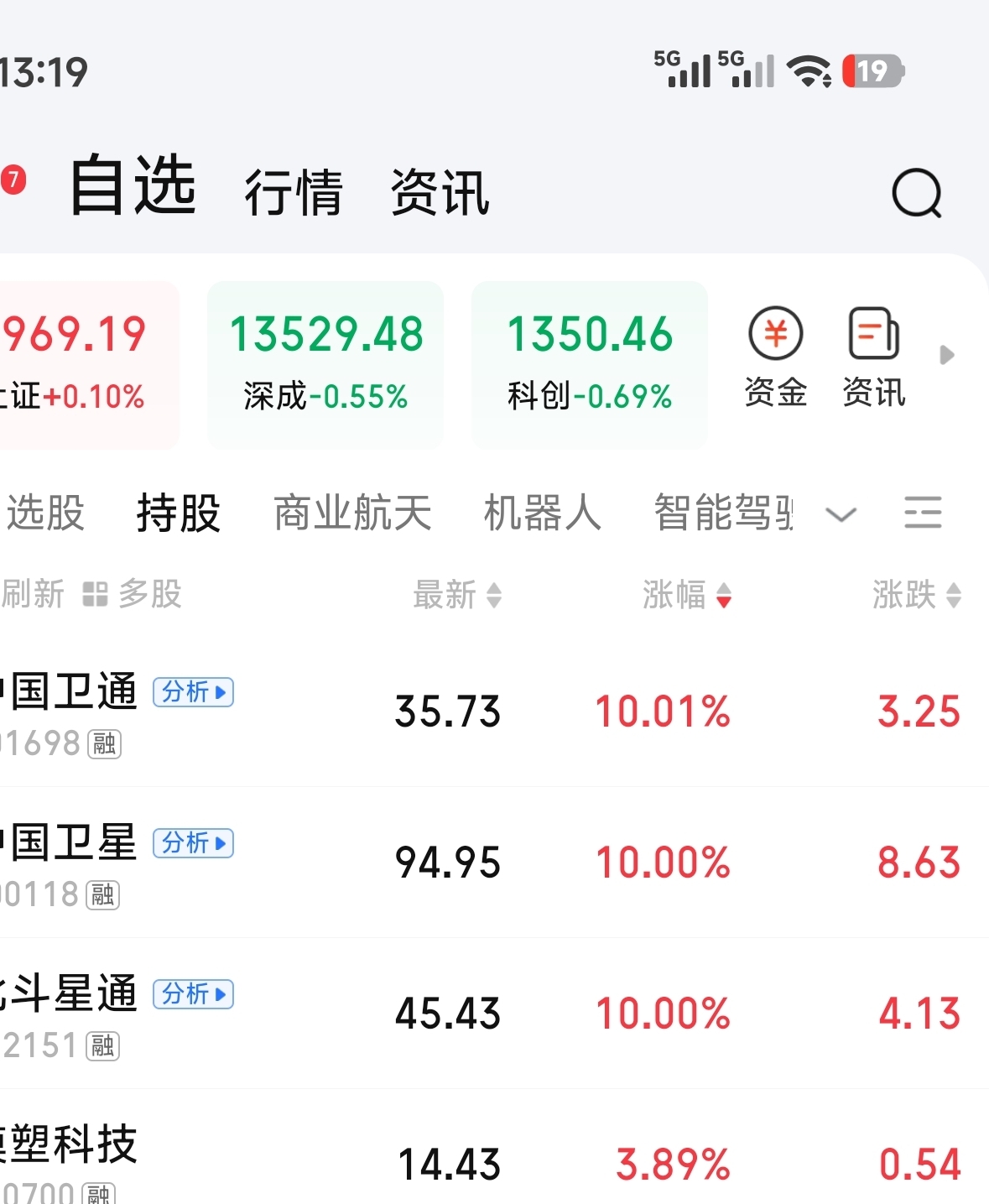Open 分析 badge for 国卫通 stock
Screen dimensions: 989x1204
point(193,692)
